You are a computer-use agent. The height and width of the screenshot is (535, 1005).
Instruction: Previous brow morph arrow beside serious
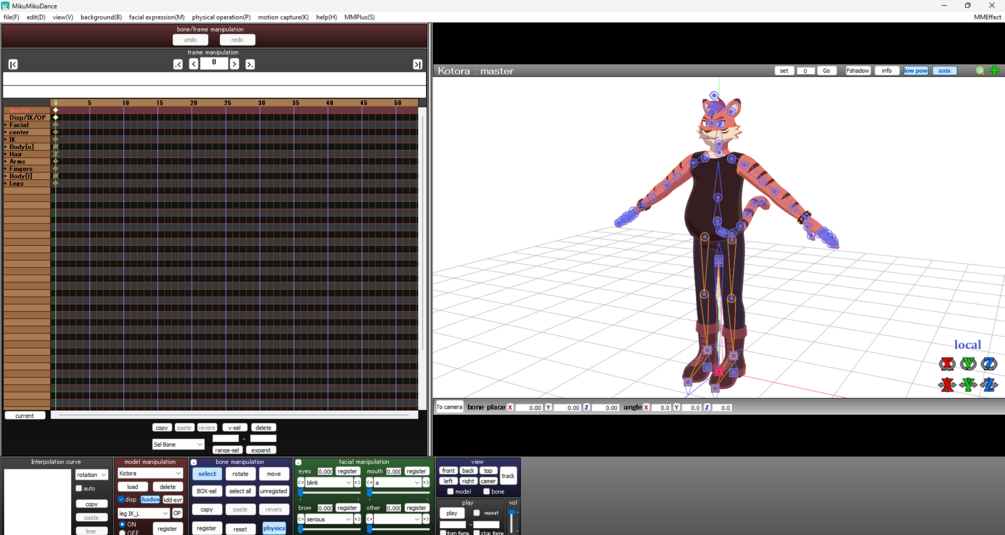click(x=301, y=519)
